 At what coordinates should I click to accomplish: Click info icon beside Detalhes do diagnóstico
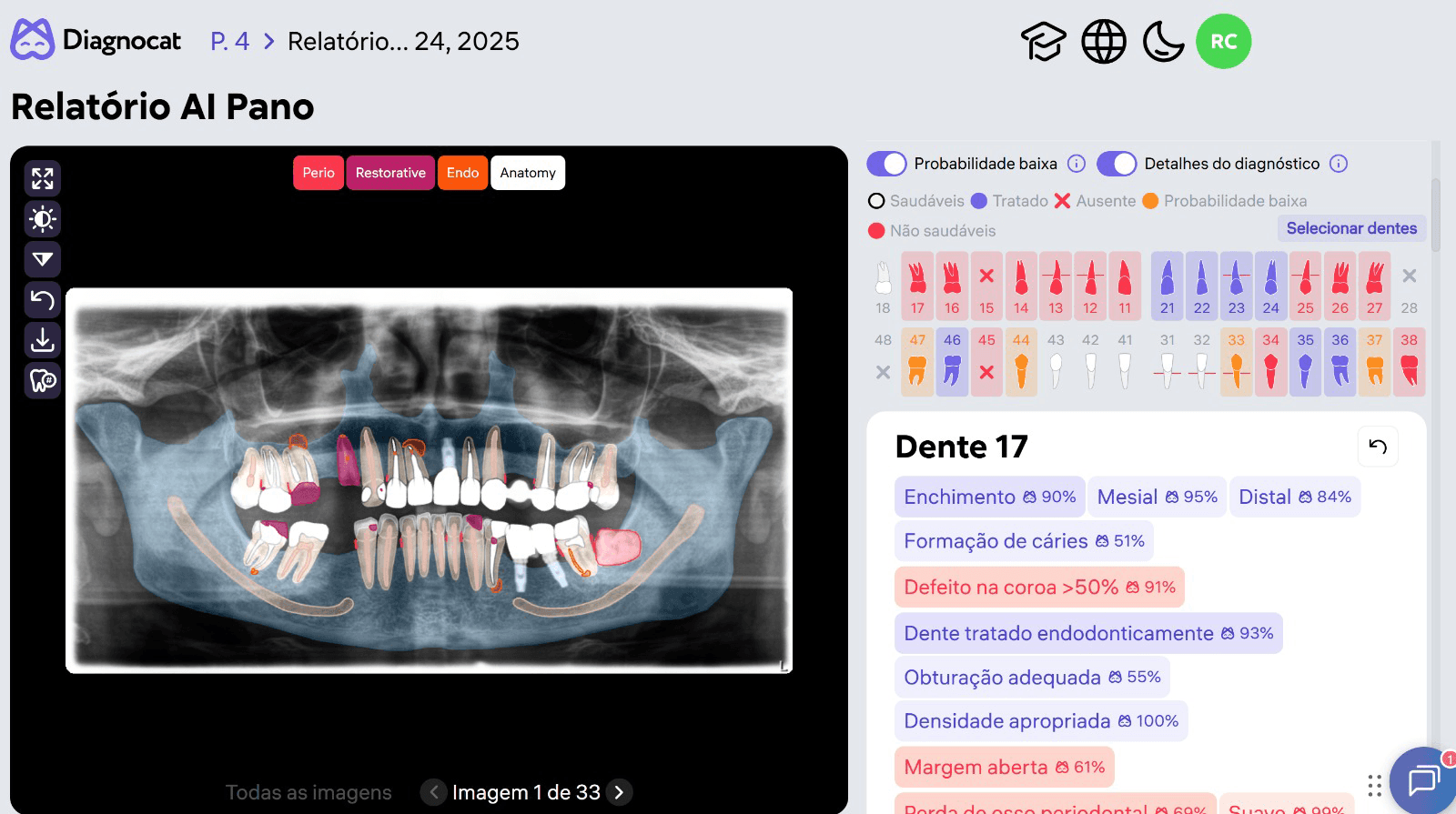tap(1339, 164)
